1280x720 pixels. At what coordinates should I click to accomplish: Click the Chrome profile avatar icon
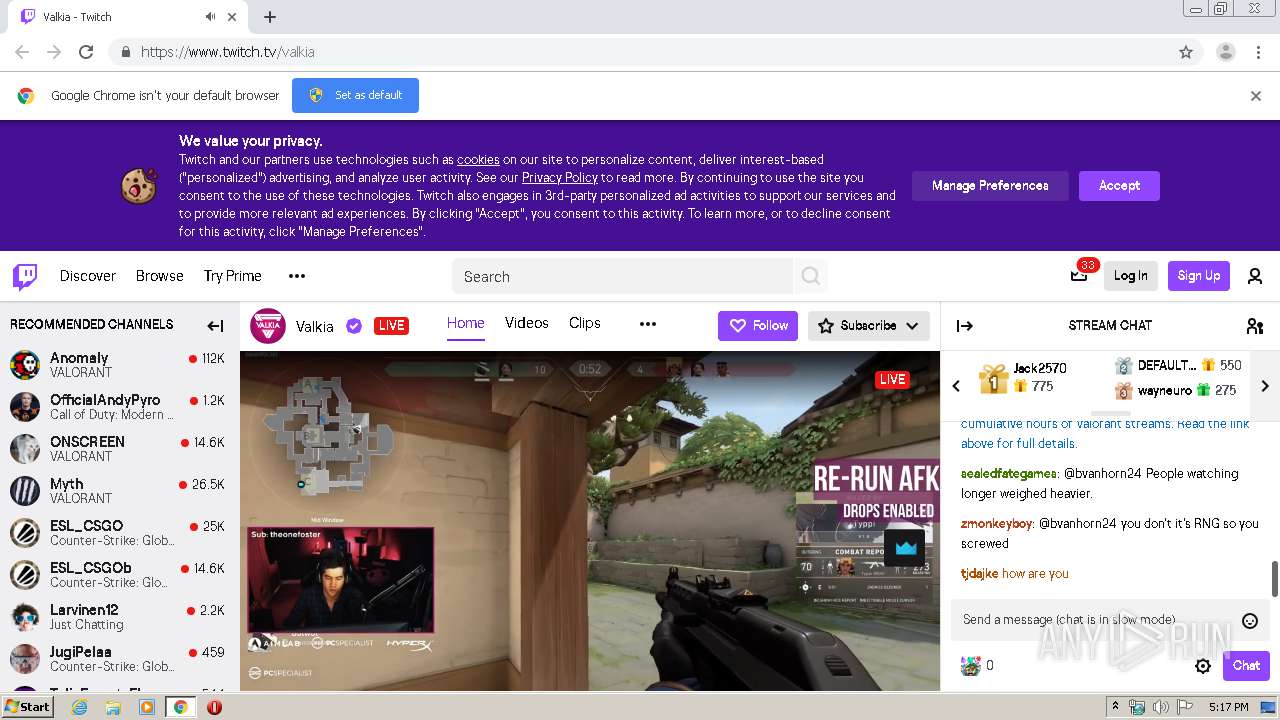pyautogui.click(x=1225, y=52)
